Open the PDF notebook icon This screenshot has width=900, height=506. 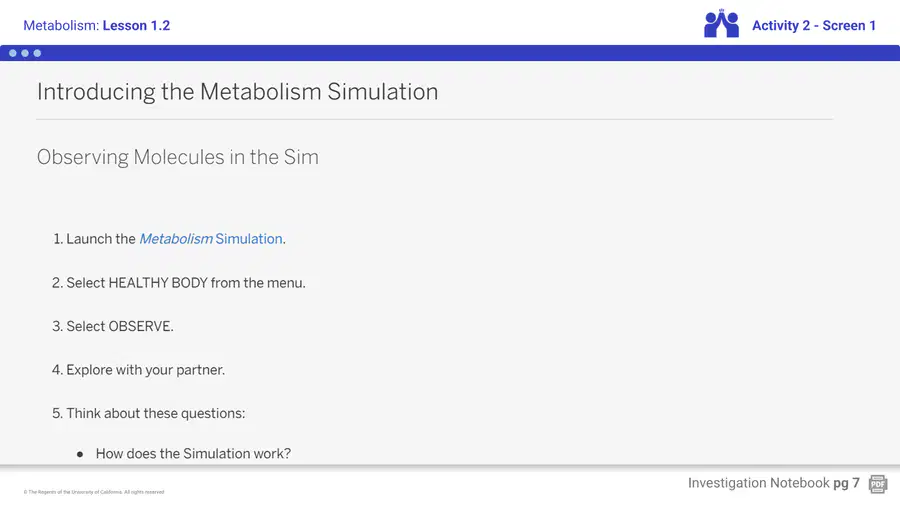tap(878, 484)
